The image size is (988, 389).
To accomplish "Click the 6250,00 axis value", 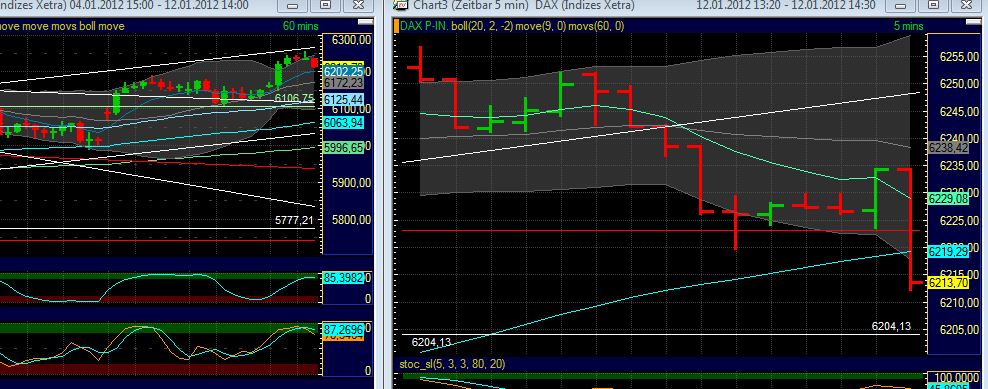I will [x=960, y=84].
